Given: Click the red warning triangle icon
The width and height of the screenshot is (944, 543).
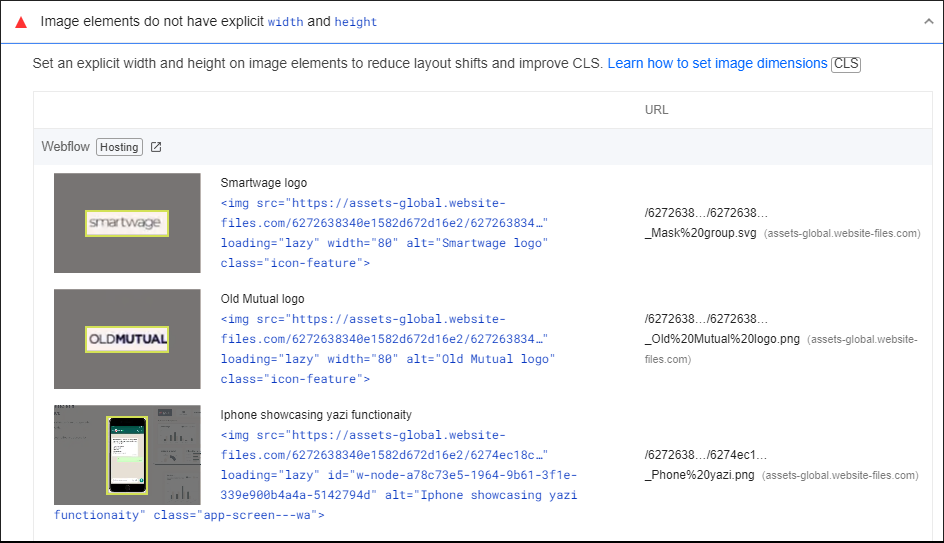Looking at the screenshot, I should coord(21,22).
